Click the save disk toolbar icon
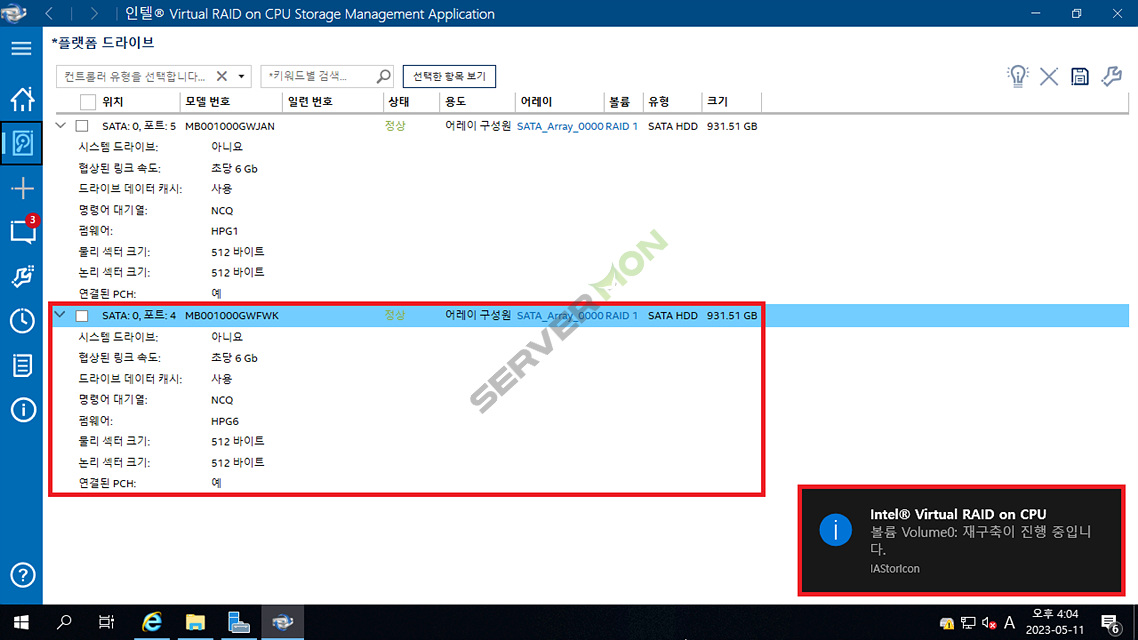 (x=1079, y=76)
